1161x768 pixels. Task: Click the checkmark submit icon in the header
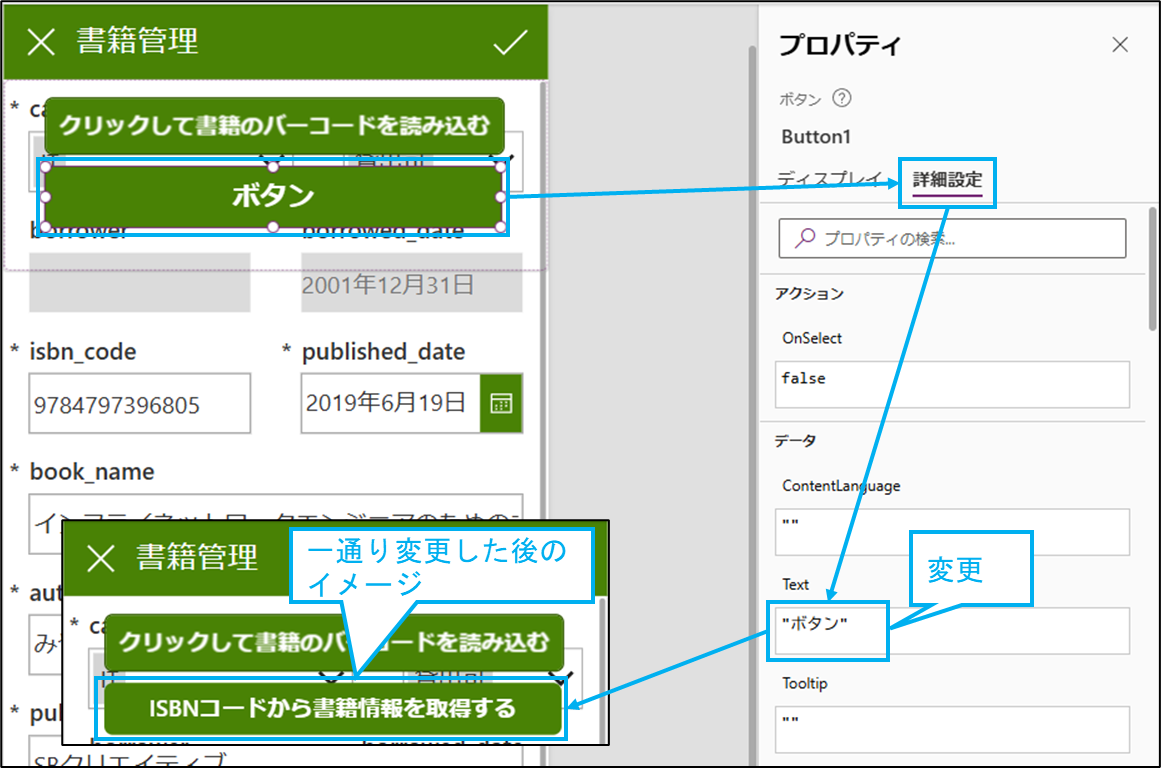510,42
